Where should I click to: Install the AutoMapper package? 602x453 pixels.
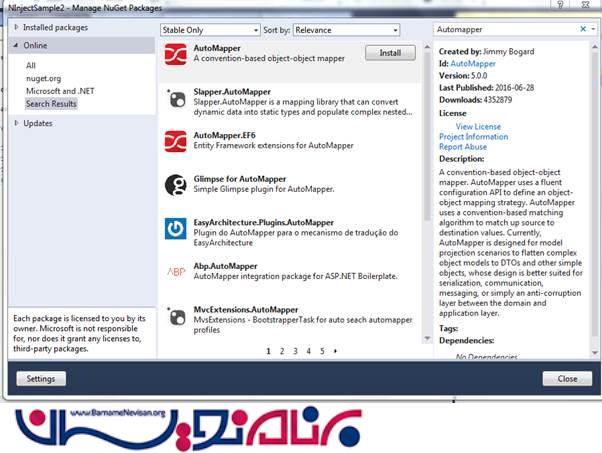[390, 53]
